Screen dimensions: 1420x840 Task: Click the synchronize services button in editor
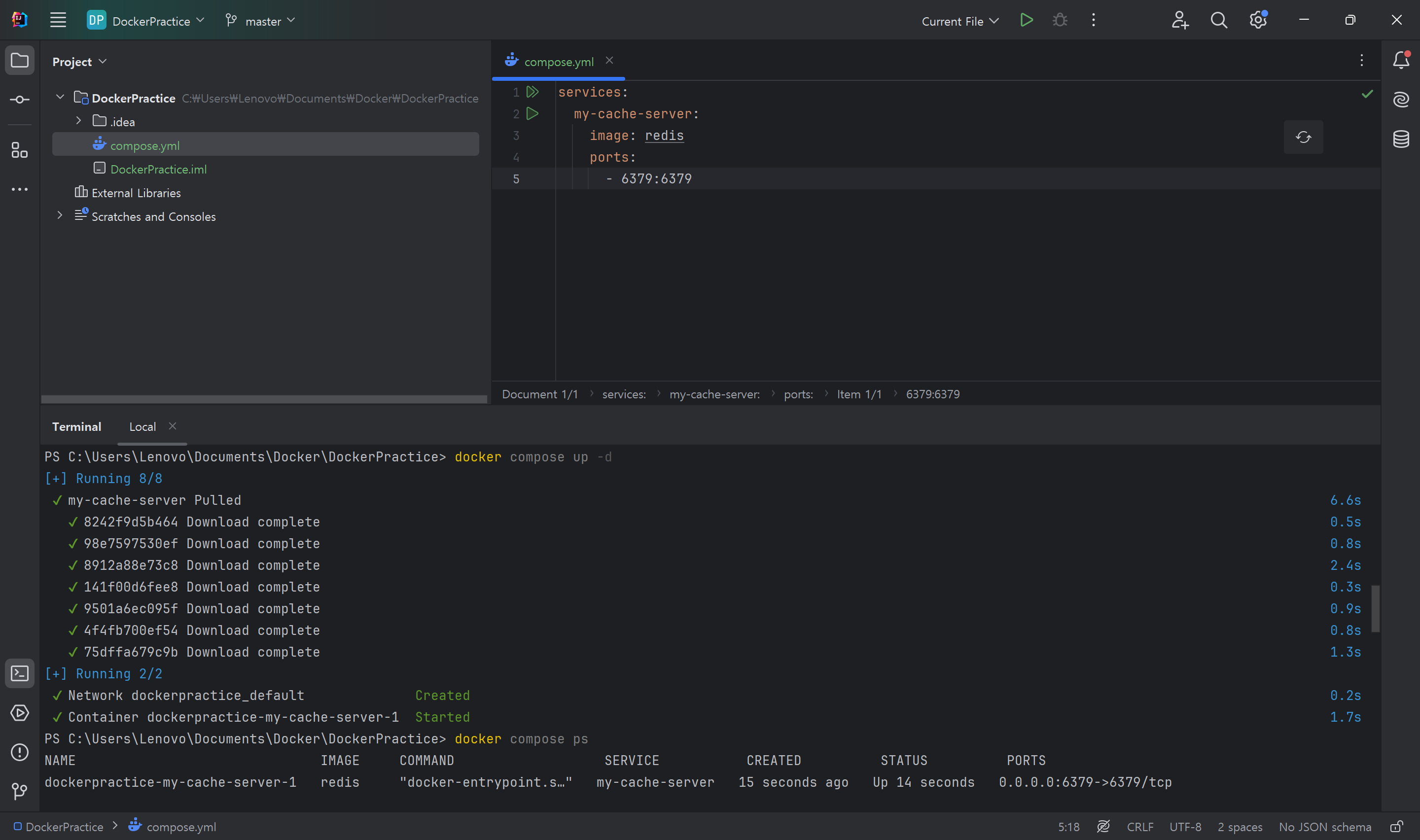click(x=1304, y=138)
